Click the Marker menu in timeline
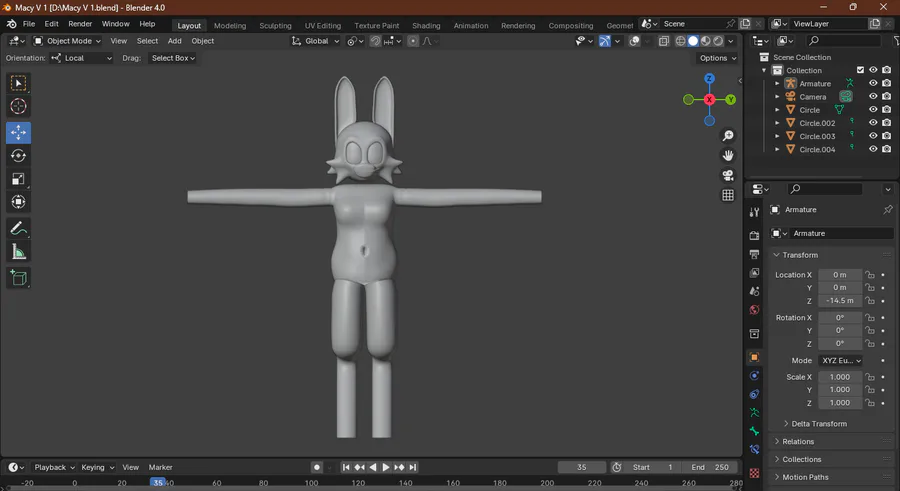Viewport: 900px width, 491px height. click(x=161, y=467)
